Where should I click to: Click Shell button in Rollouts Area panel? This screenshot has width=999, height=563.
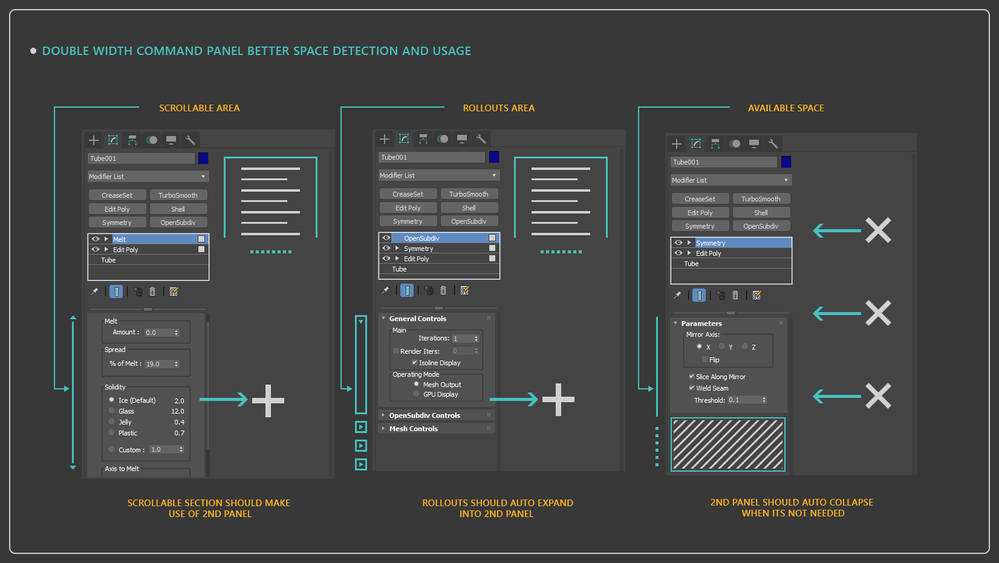pyautogui.click(x=469, y=208)
